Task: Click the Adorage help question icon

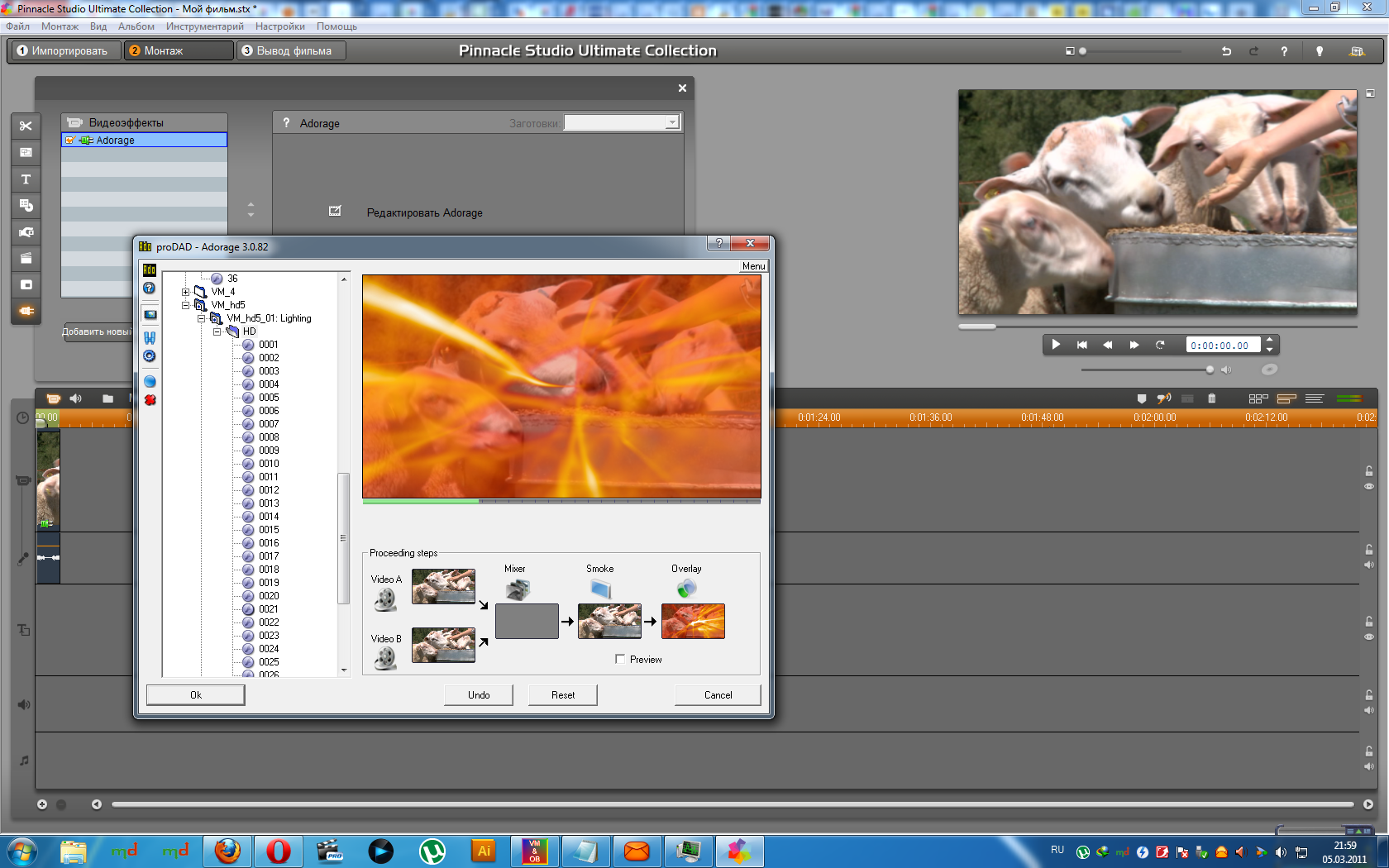Action: coord(149,288)
